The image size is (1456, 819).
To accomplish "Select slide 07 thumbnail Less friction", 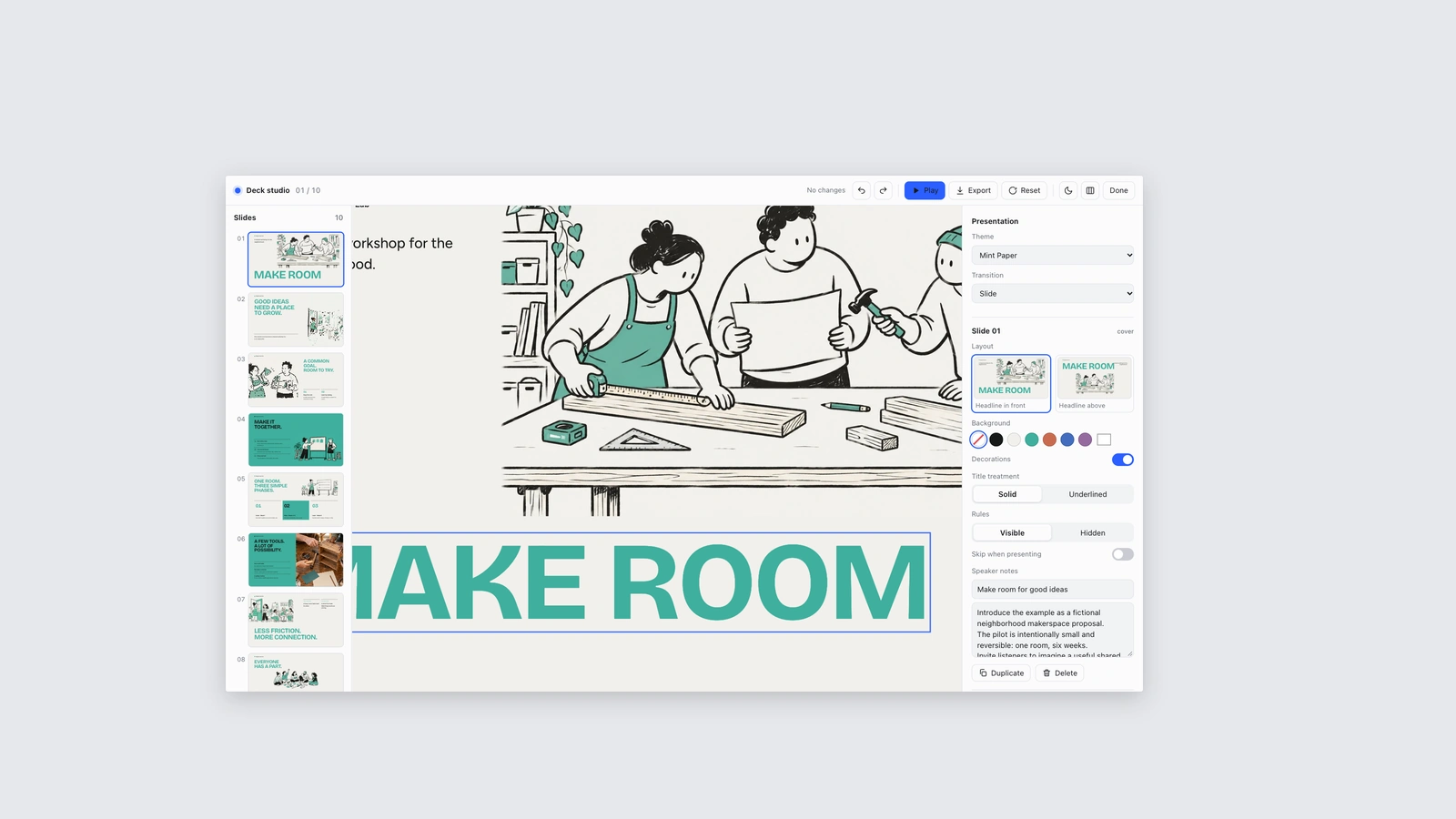I will click(296, 620).
